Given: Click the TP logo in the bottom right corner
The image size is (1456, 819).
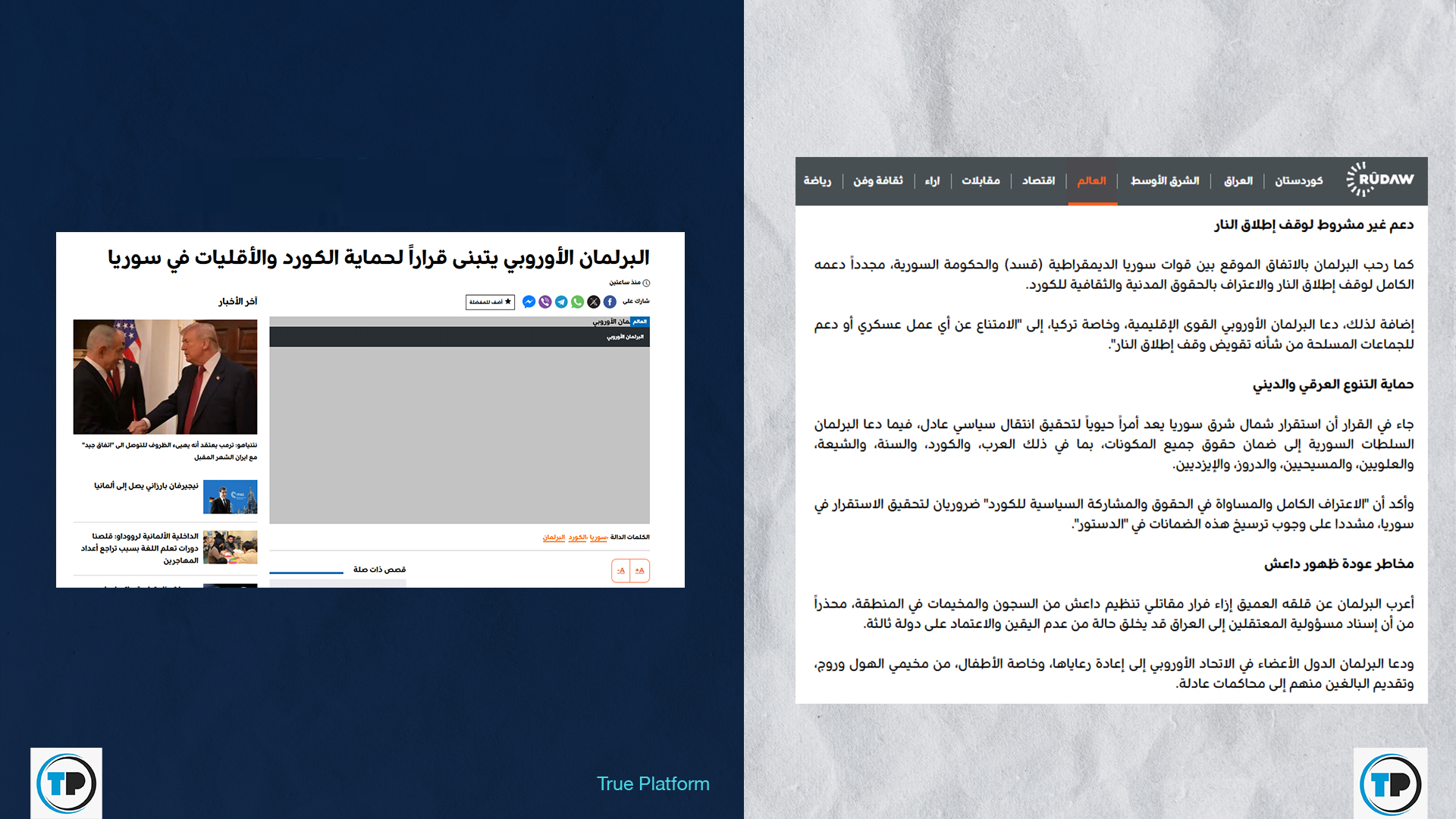Looking at the screenshot, I should point(1390,783).
